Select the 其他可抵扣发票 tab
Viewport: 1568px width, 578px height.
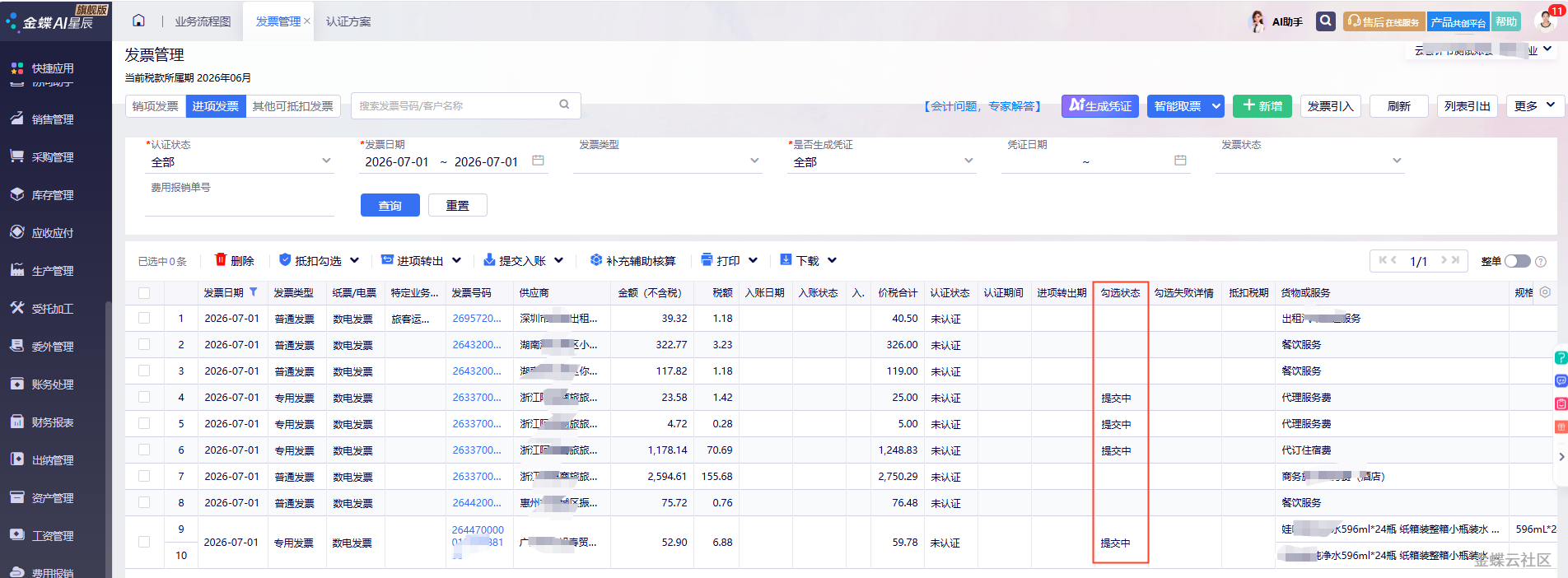(x=293, y=106)
